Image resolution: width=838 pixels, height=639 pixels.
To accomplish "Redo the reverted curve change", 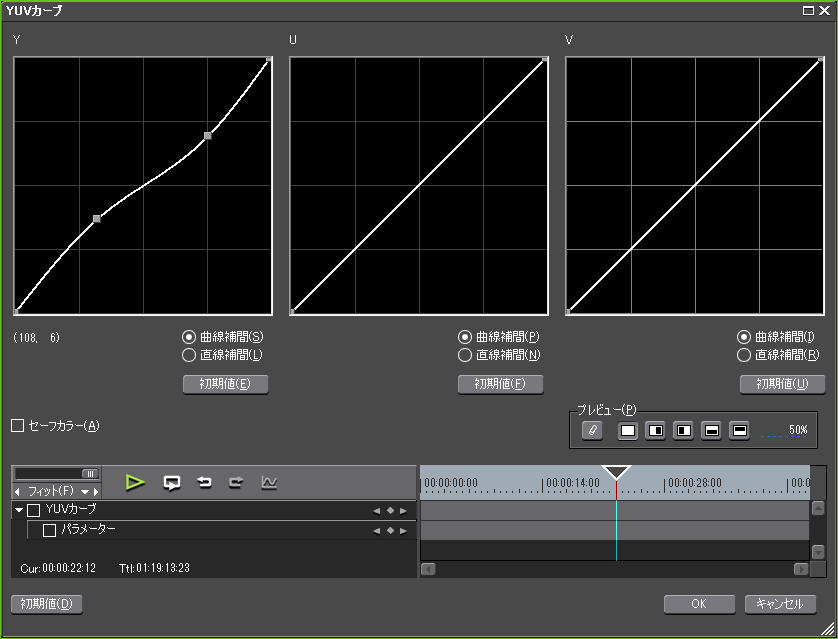I will point(236,483).
